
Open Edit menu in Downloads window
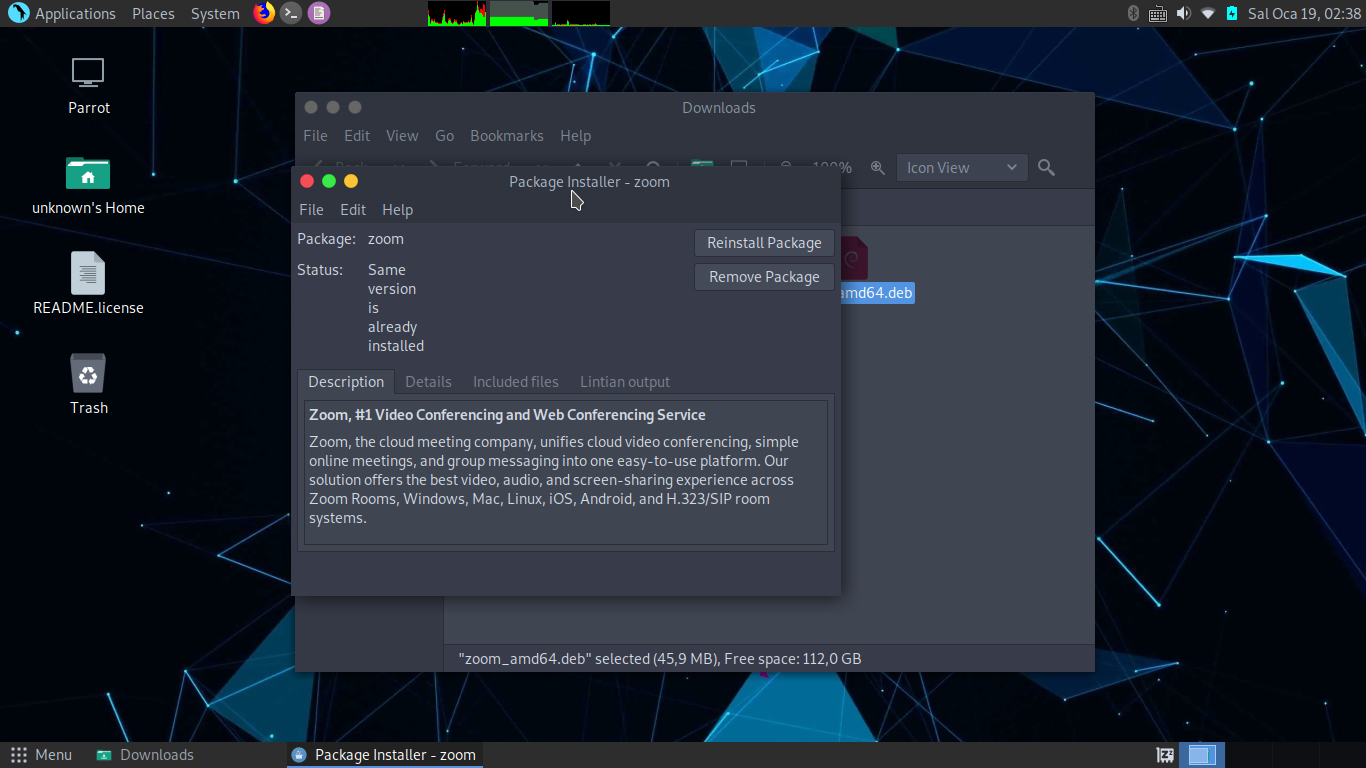[357, 136]
